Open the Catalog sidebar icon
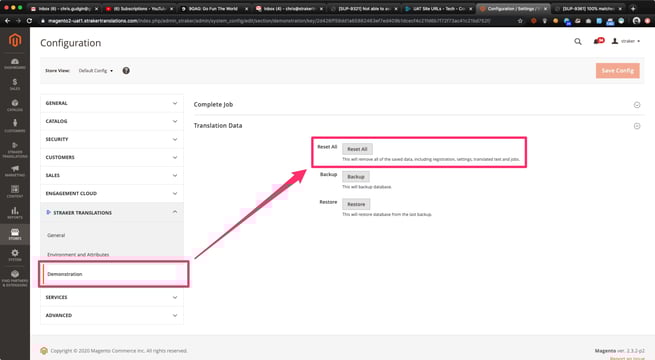The width and height of the screenshot is (655, 360). pos(15,105)
